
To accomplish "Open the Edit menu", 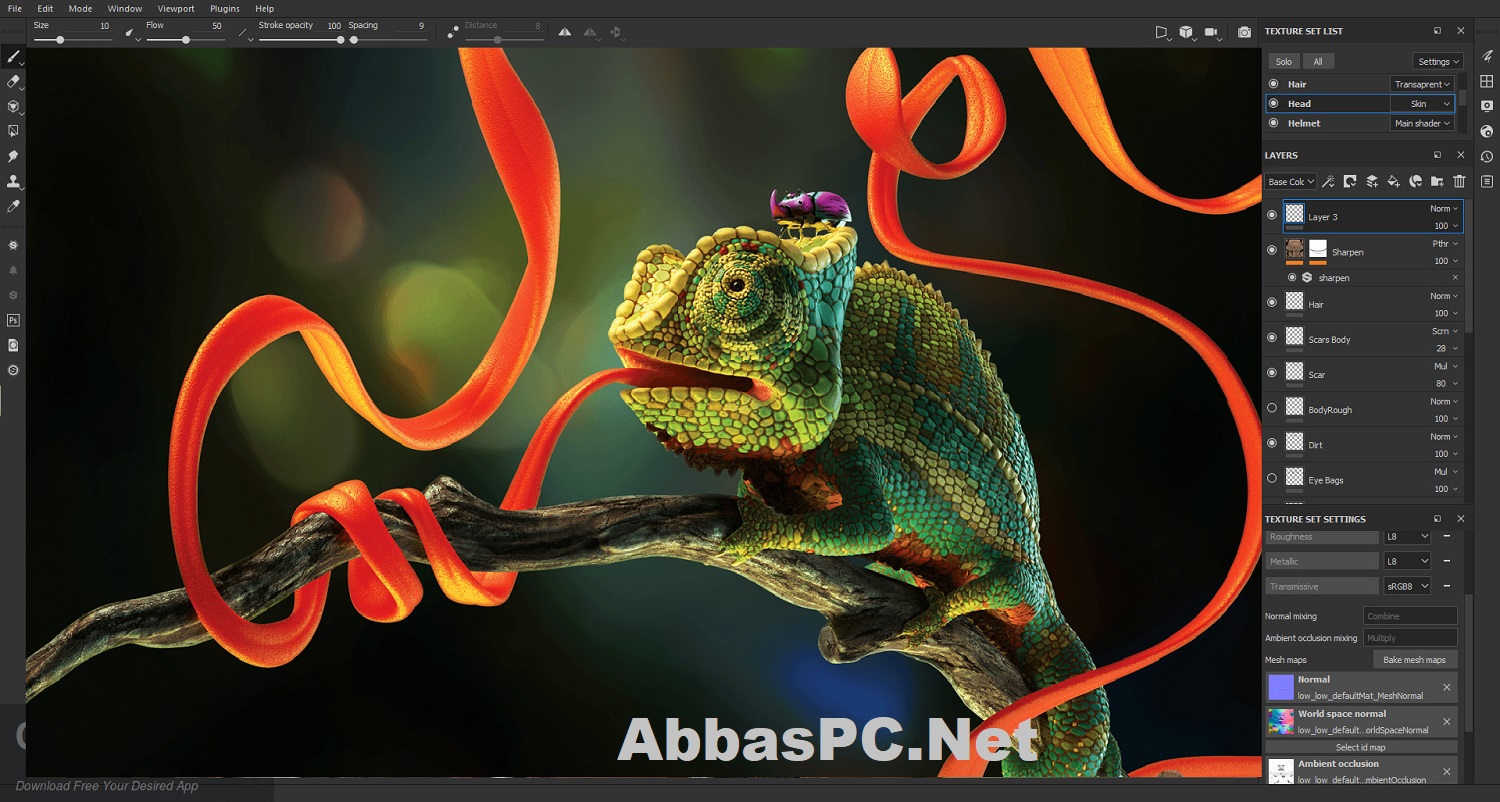I will (46, 8).
